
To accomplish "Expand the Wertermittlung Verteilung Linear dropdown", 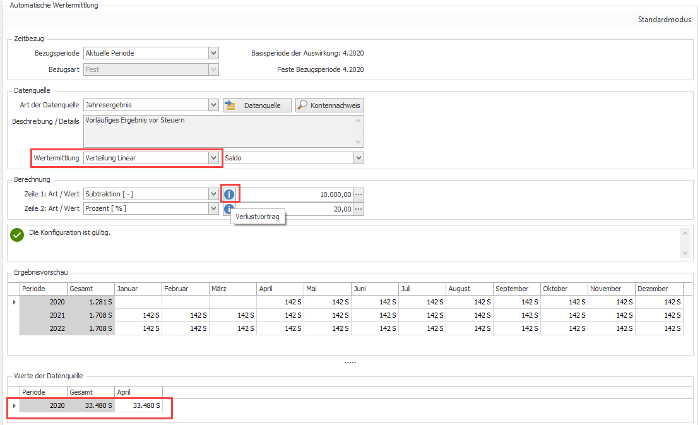I will pos(213,158).
